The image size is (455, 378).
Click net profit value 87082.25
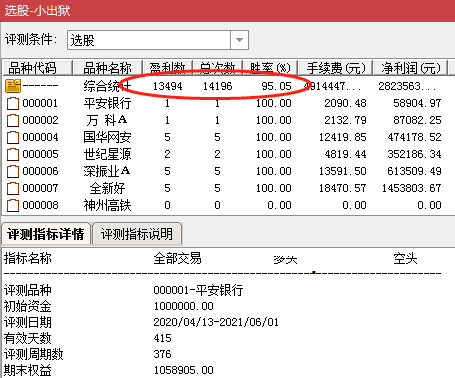pyautogui.click(x=417, y=120)
